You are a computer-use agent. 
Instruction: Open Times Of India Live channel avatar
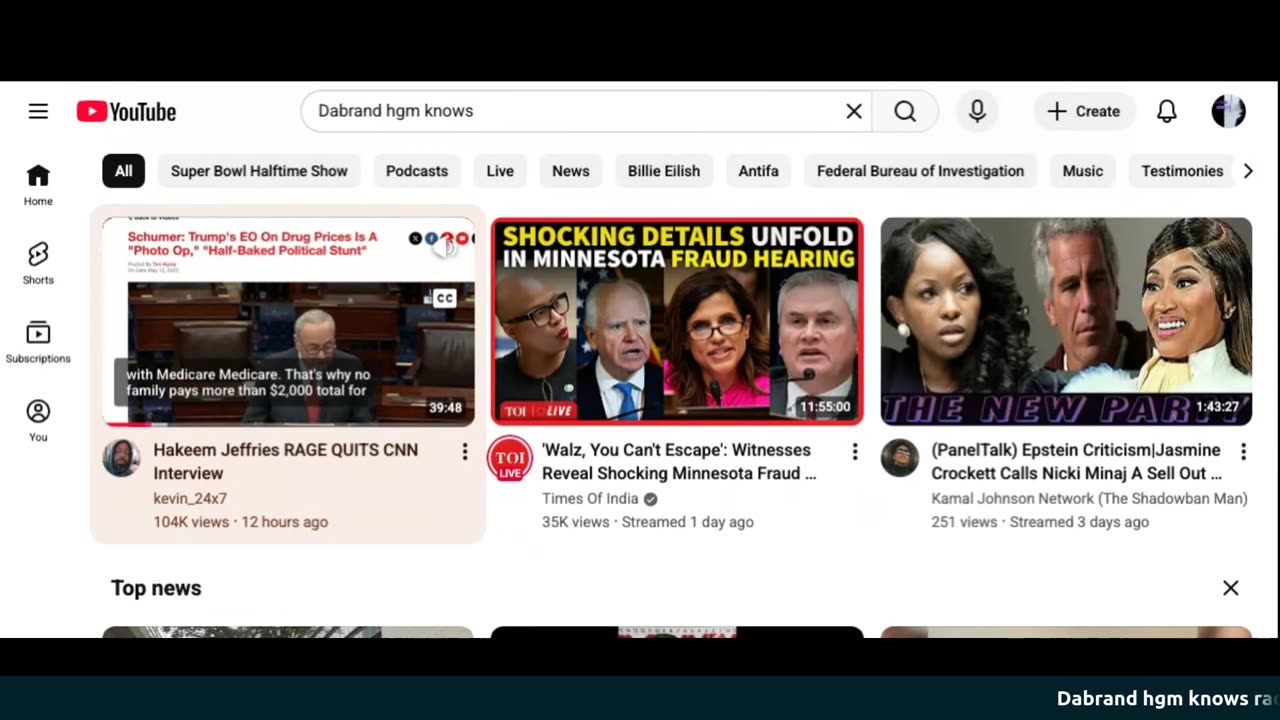pyautogui.click(x=510, y=458)
